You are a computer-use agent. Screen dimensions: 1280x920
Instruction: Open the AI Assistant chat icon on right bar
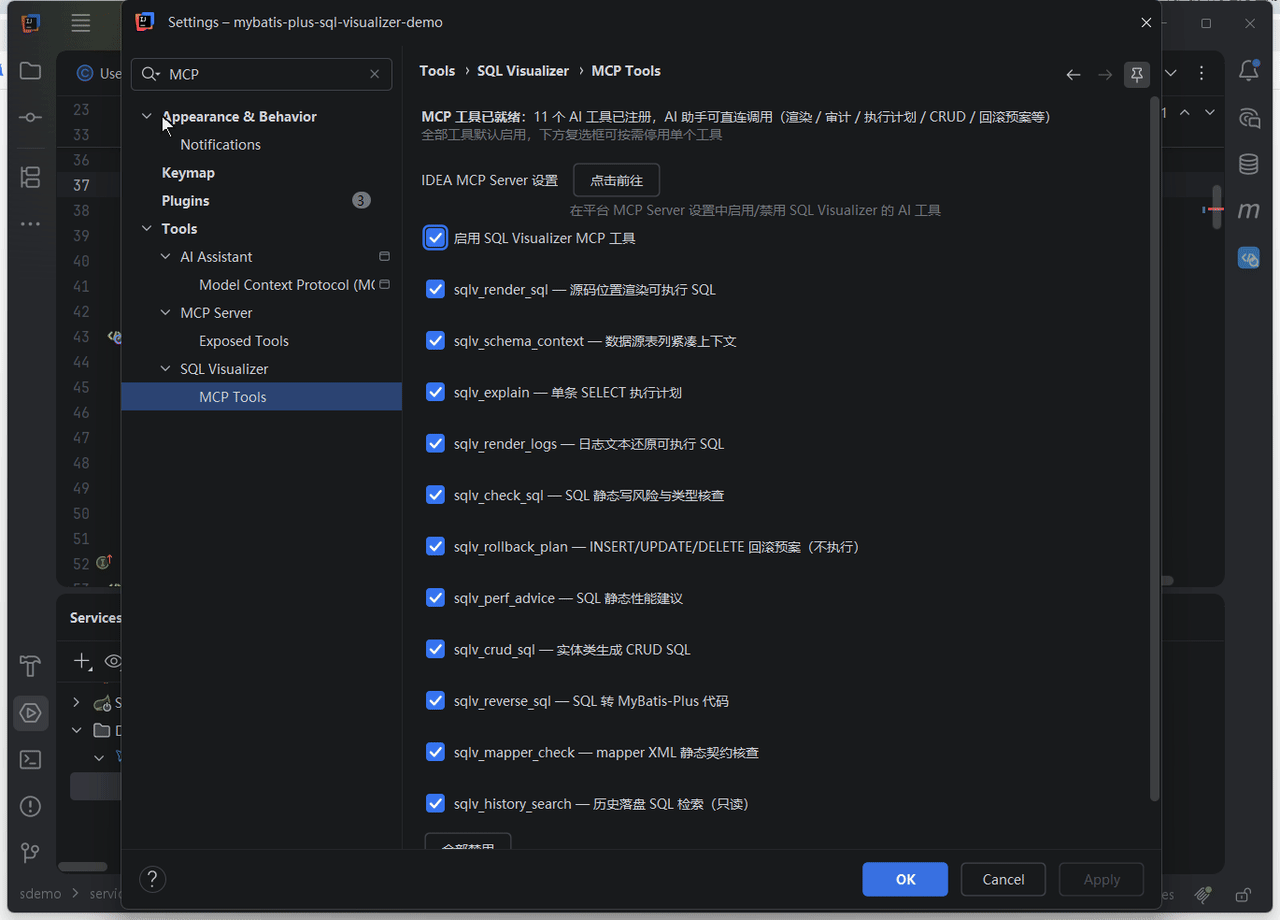coord(1249,118)
